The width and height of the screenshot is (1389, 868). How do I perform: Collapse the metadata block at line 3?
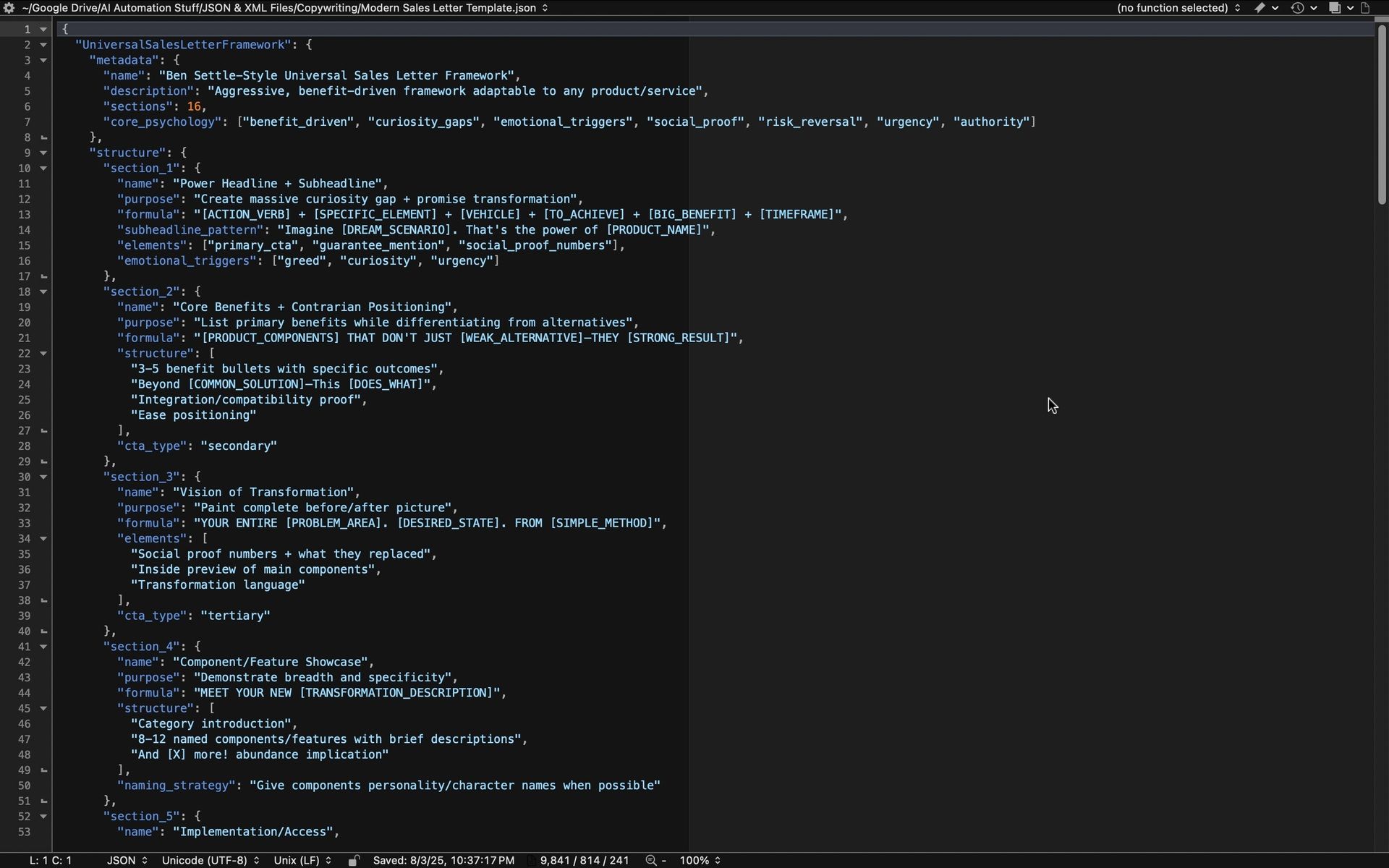pos(43,61)
